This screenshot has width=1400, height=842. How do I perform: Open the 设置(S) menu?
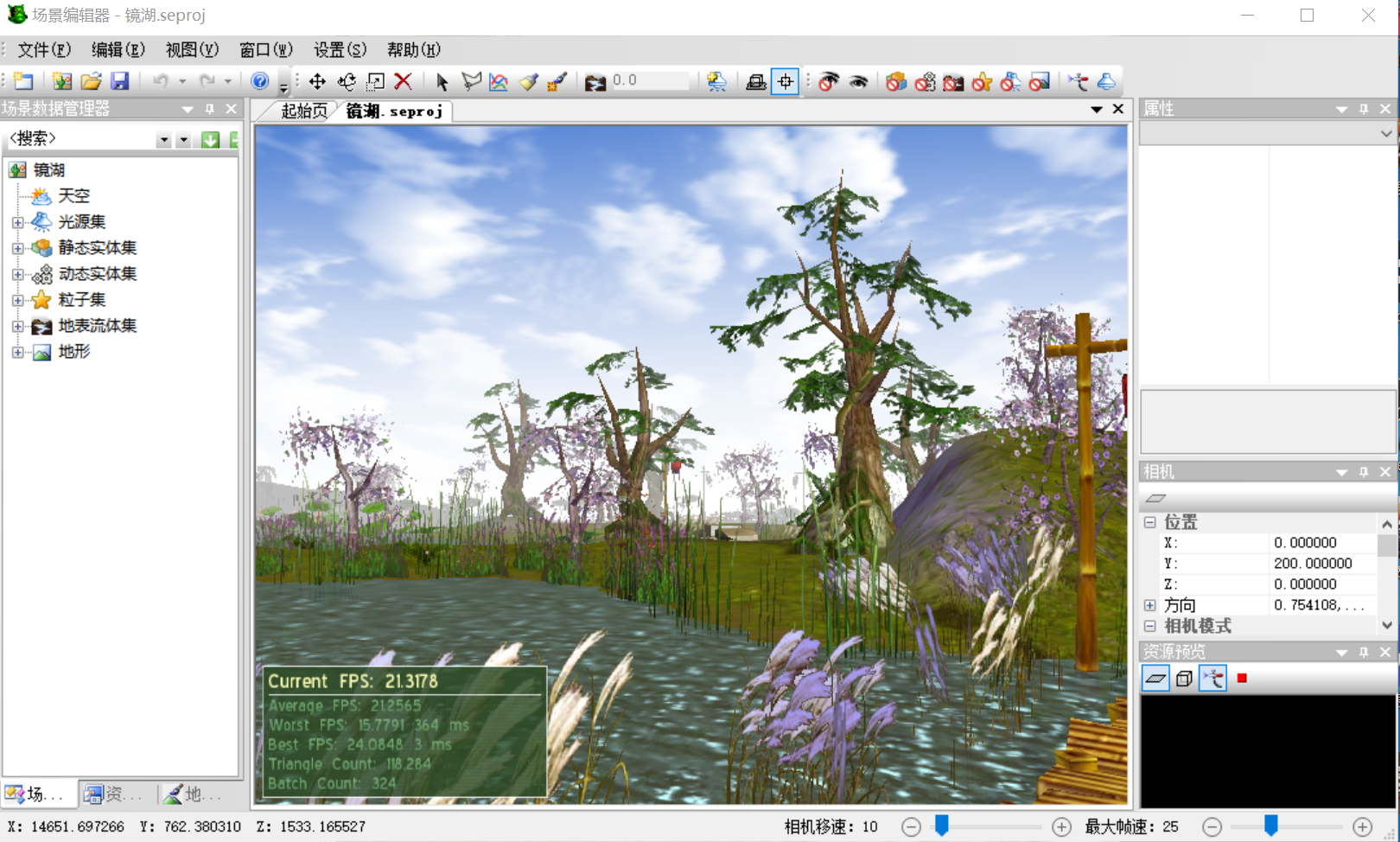340,49
